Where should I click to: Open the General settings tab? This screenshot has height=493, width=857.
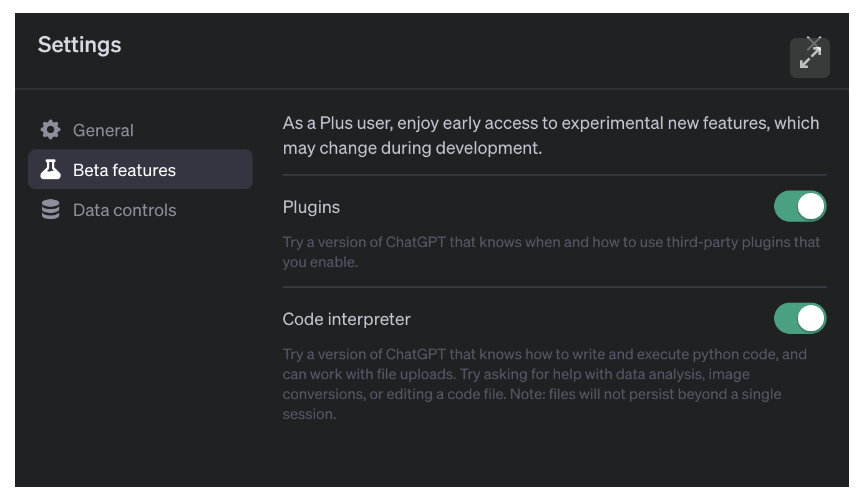[140, 130]
